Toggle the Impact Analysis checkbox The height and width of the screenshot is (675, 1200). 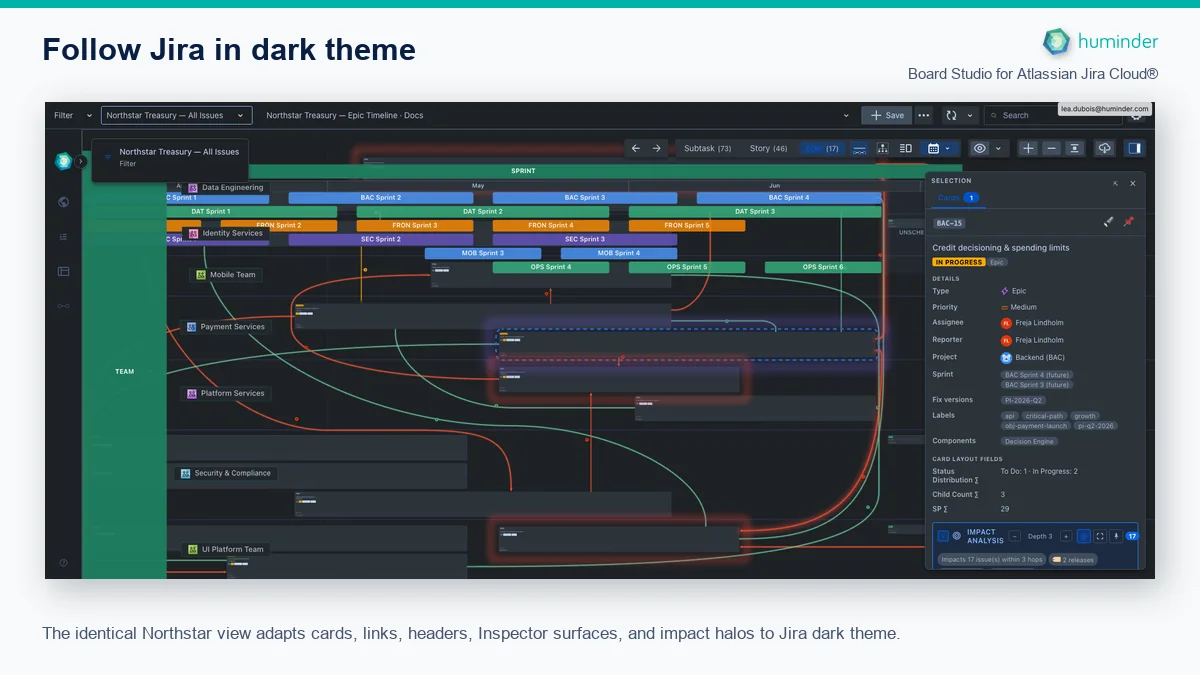pyautogui.click(x=943, y=536)
